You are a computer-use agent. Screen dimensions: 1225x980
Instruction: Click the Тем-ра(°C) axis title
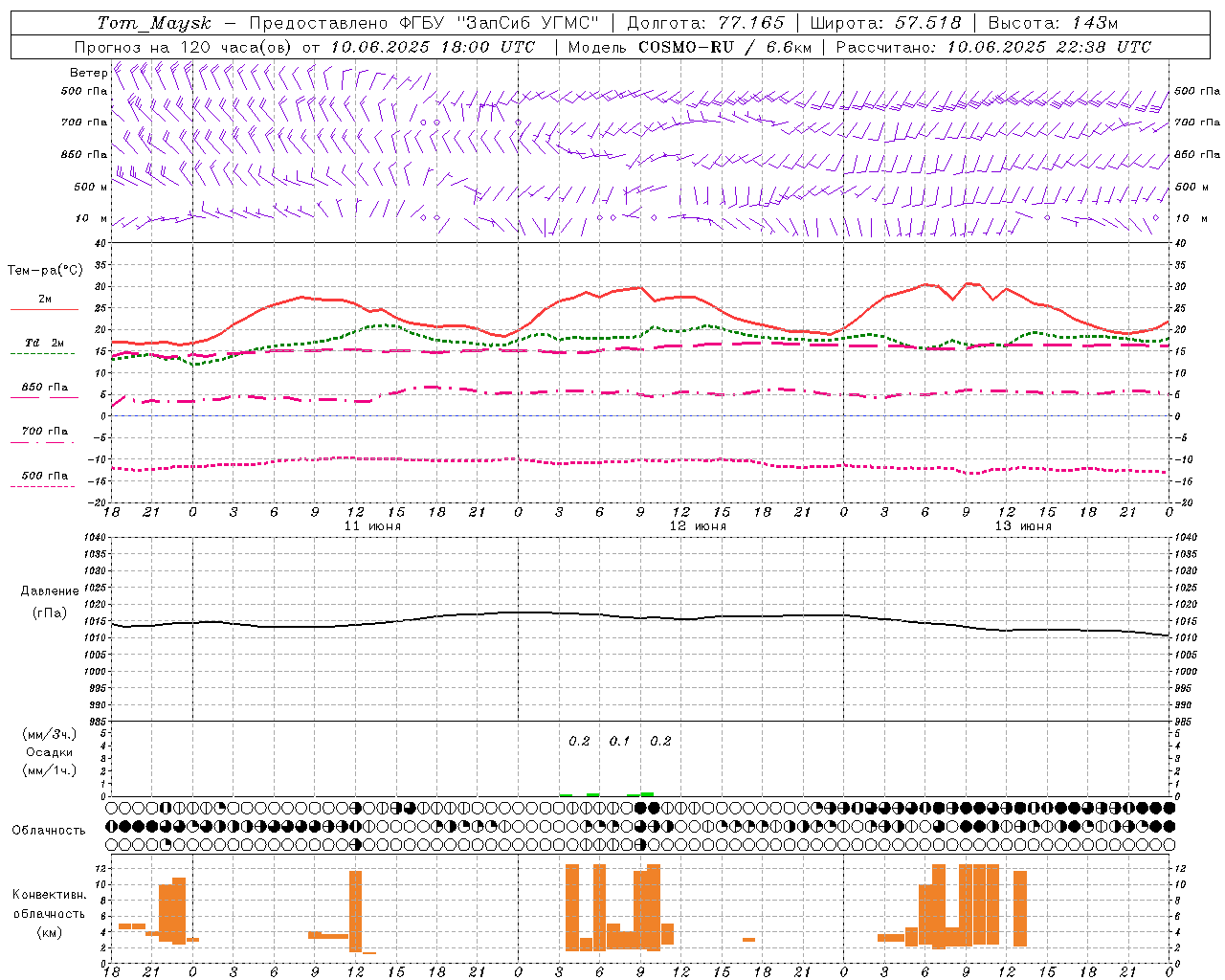45,271
